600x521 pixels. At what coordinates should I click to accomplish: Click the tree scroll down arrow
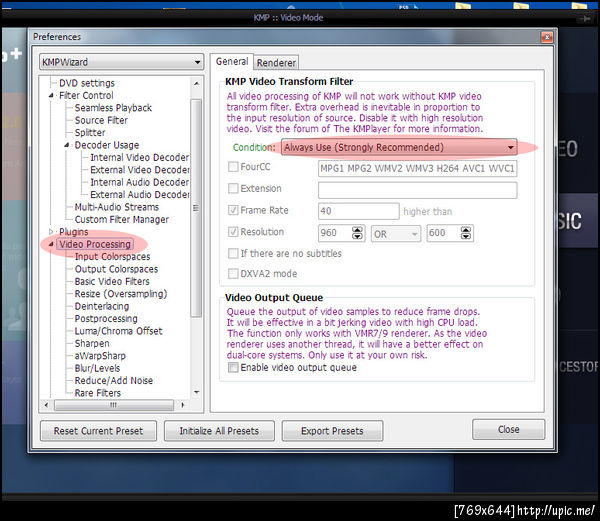(196, 392)
